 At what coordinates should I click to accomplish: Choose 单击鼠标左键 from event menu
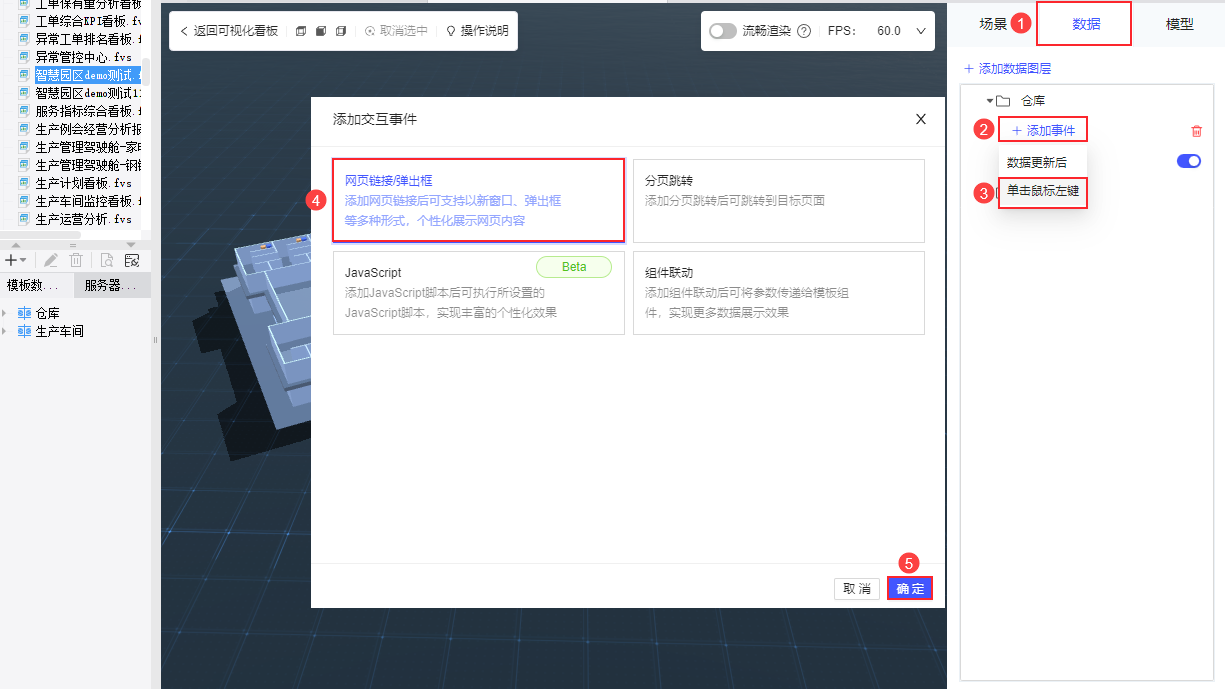1043,191
